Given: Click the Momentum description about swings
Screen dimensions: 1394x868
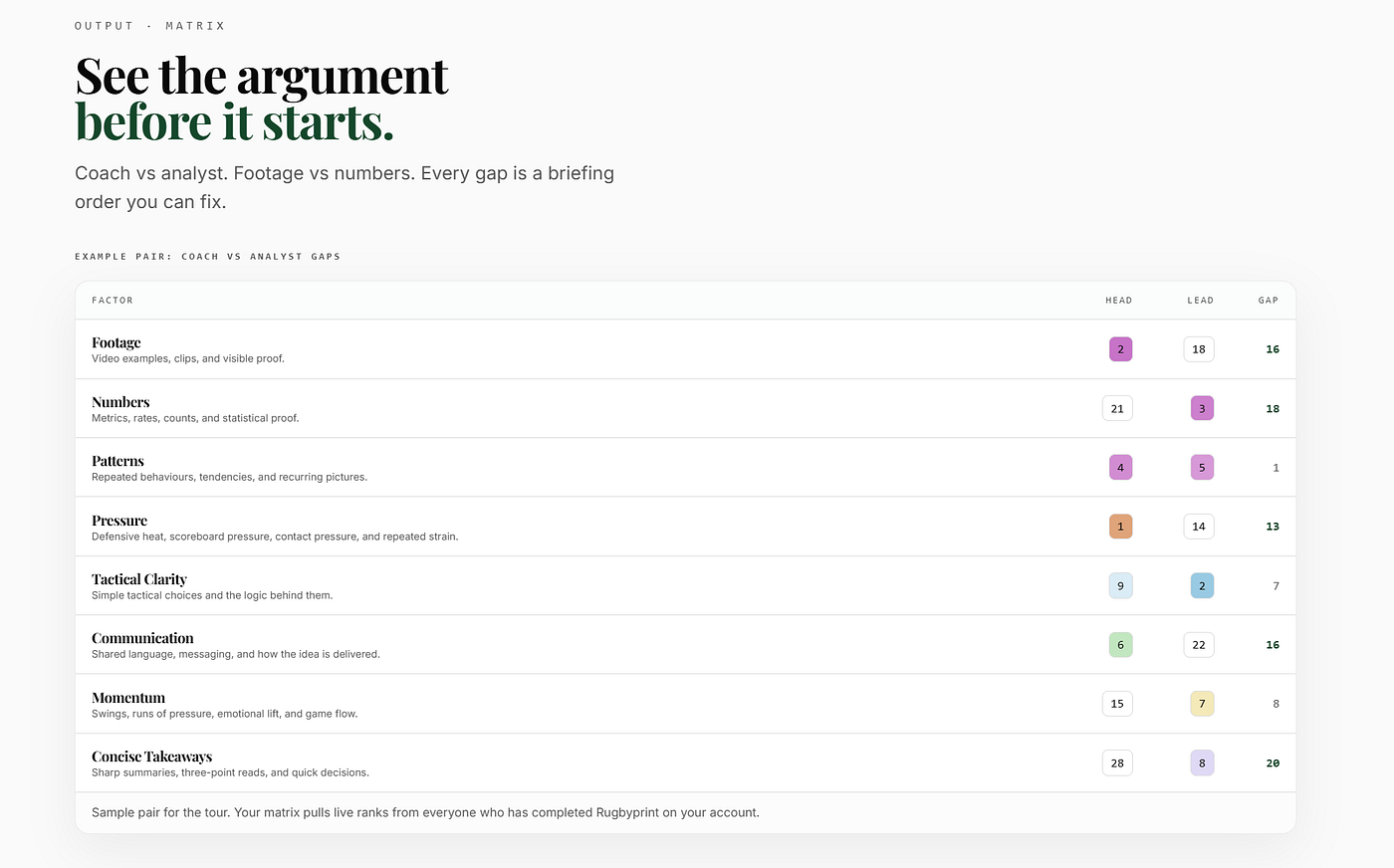Looking at the screenshot, I should [224, 714].
